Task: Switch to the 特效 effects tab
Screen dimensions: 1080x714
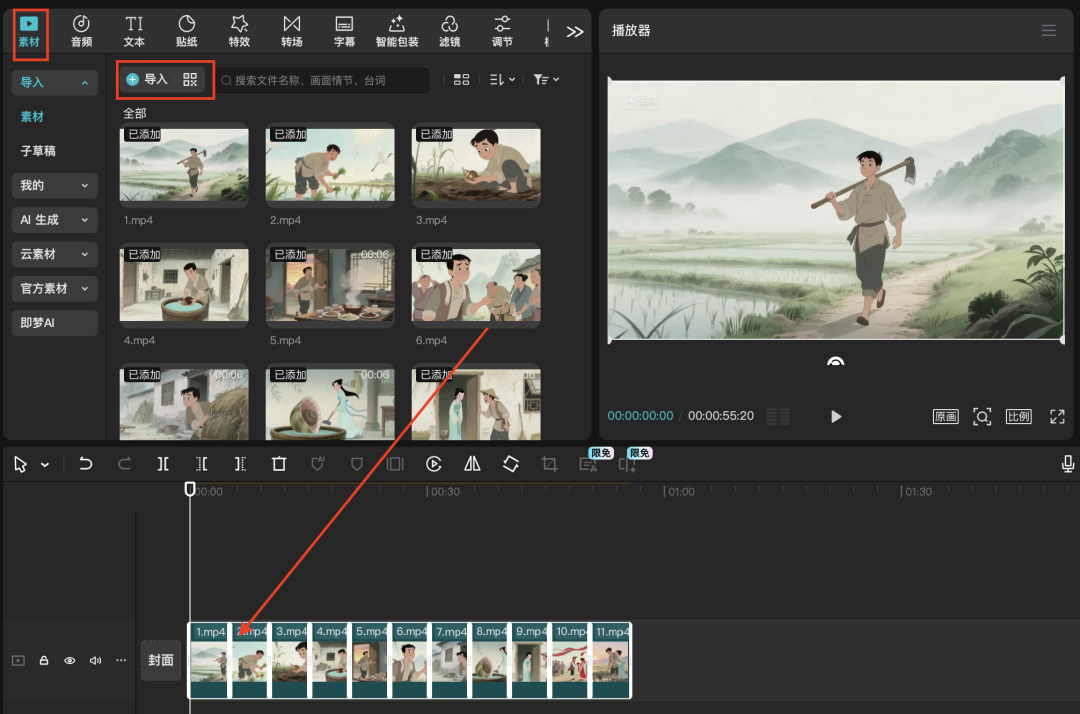Action: (239, 30)
